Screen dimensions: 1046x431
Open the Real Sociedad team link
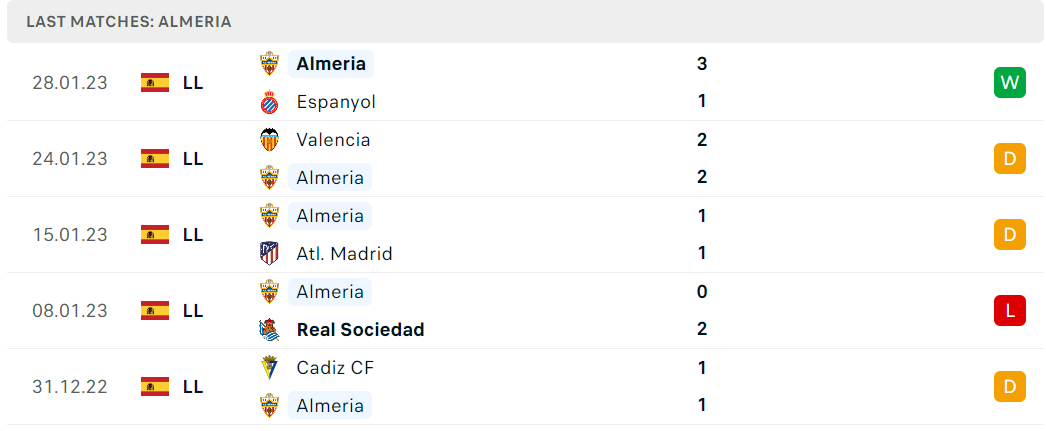tap(360, 330)
